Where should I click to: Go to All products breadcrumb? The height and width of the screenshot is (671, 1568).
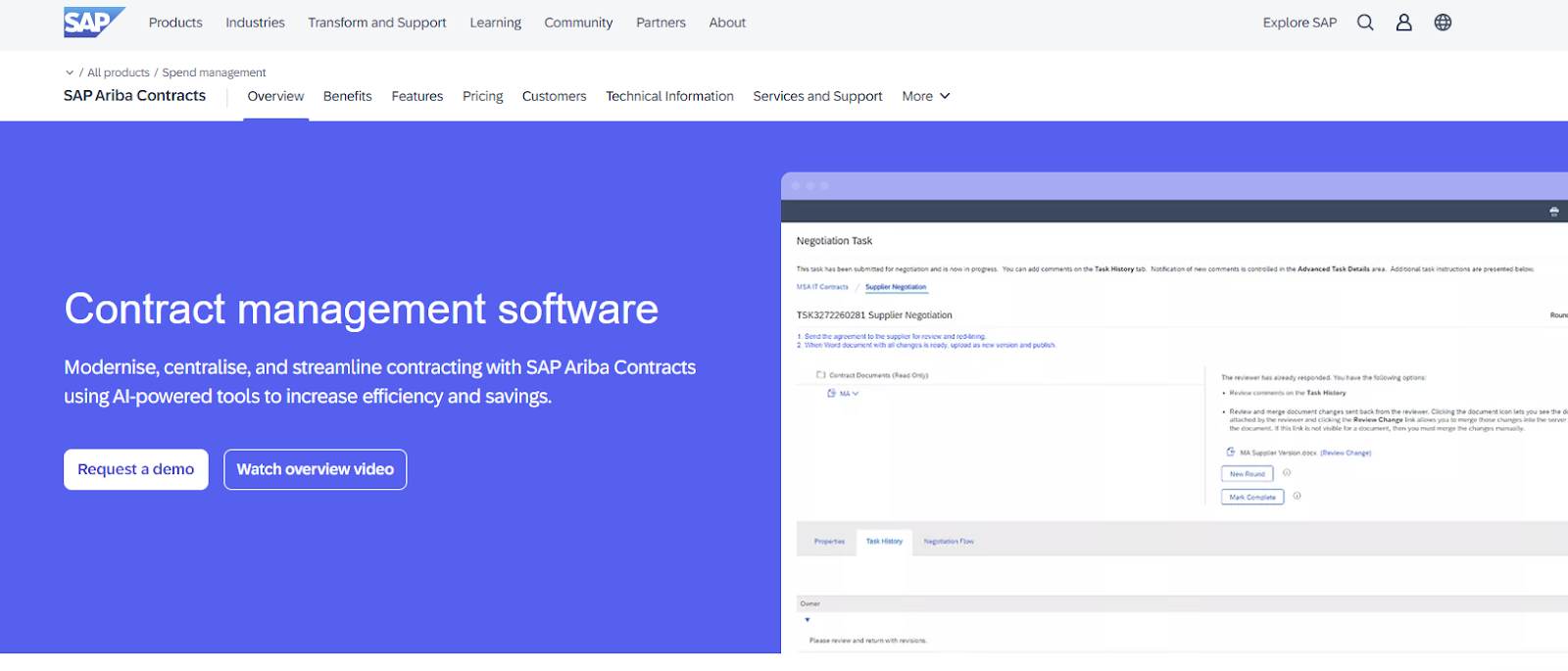coord(119,72)
